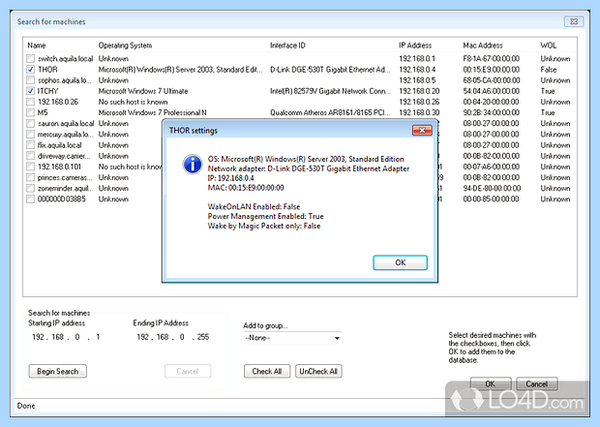The image size is (600, 427).
Task: Click the blue information icon in the dialog
Action: click(x=192, y=165)
